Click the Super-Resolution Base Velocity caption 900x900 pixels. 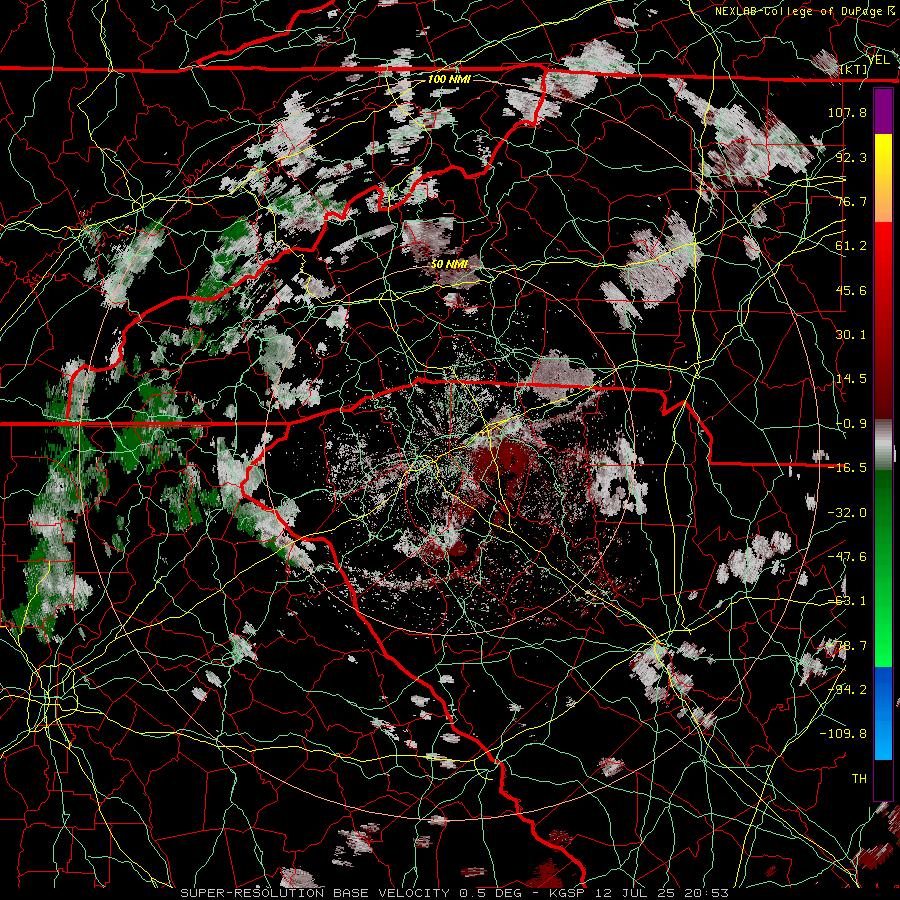pos(455,893)
